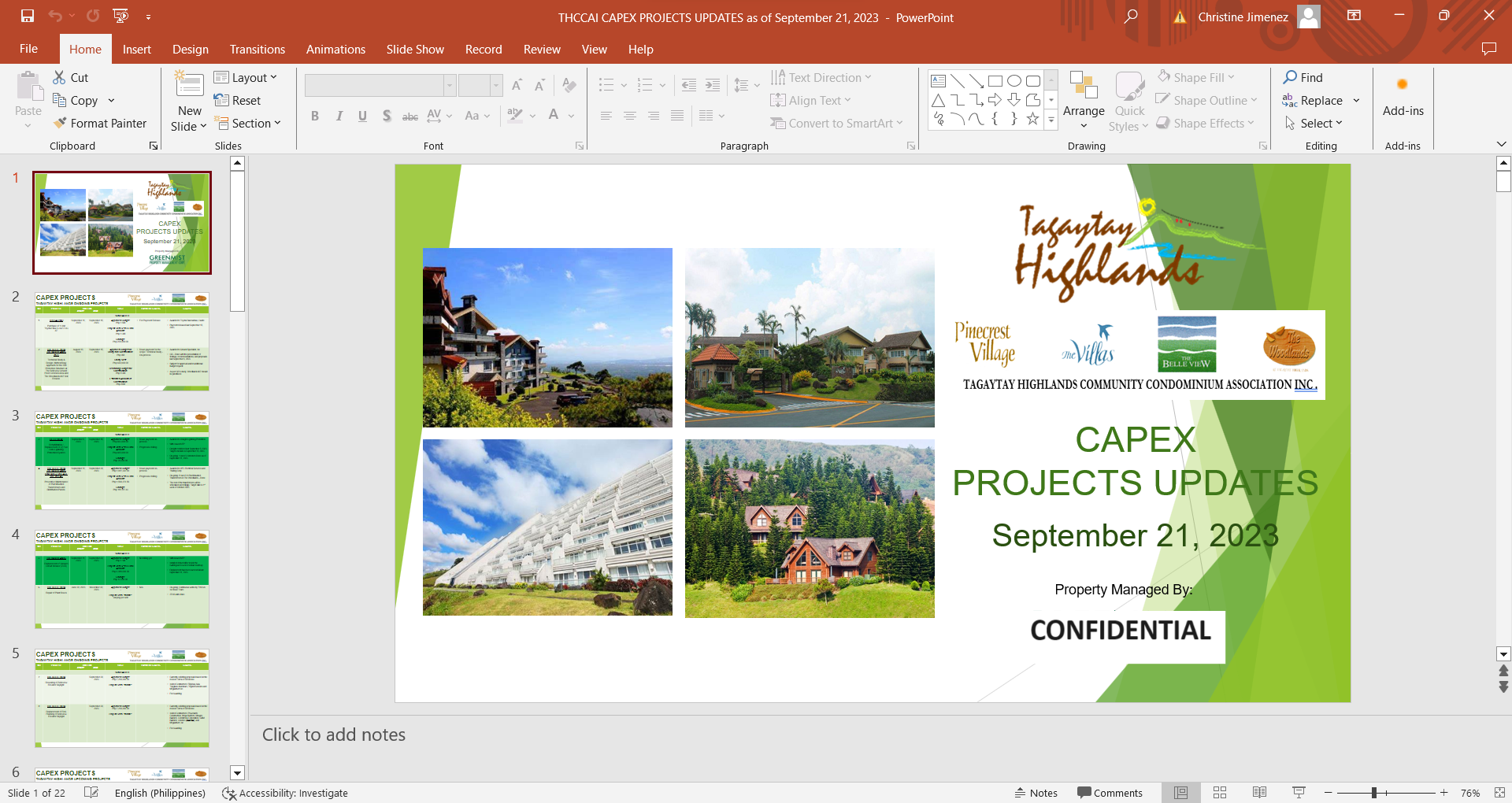This screenshot has height=803, width=1512.
Task: Expand the Section dropdown
Action: (x=246, y=123)
